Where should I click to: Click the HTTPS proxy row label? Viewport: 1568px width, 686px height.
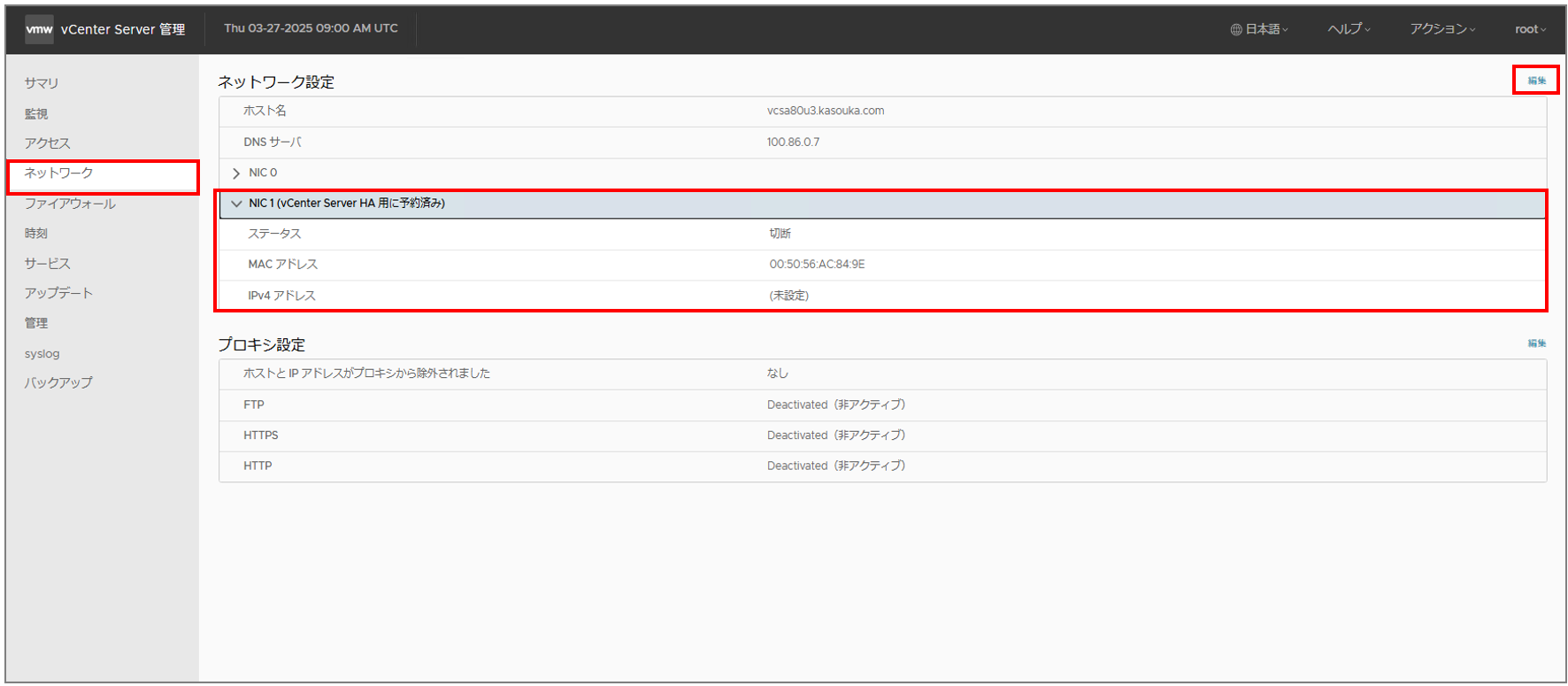click(261, 435)
